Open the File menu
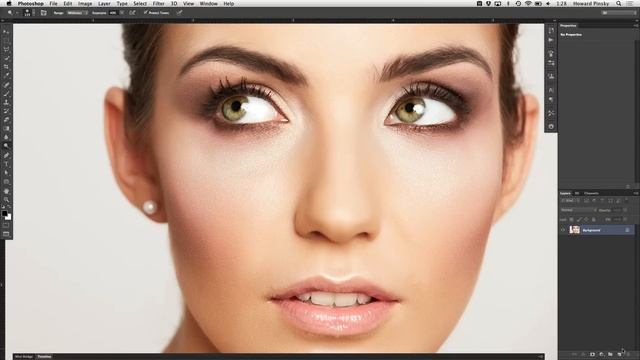 [53, 4]
